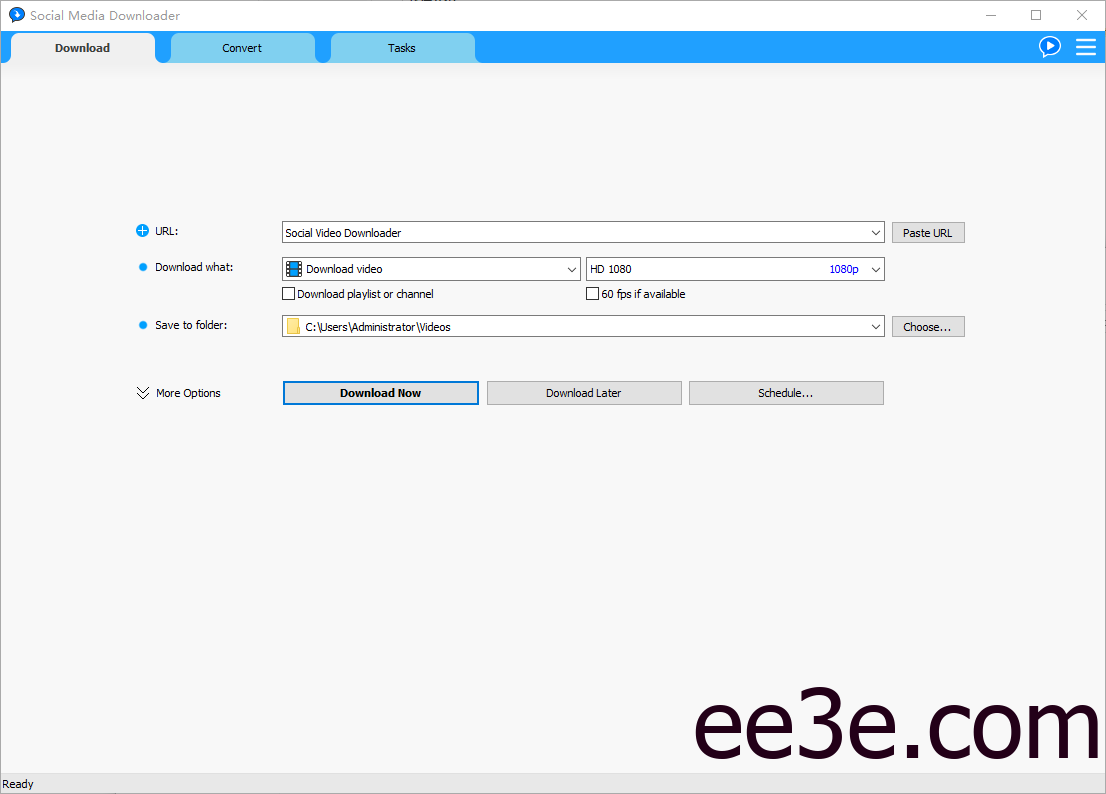The width and height of the screenshot is (1106, 794).
Task: Click the blue dot beside Save to folder
Action: pyautogui.click(x=142, y=326)
